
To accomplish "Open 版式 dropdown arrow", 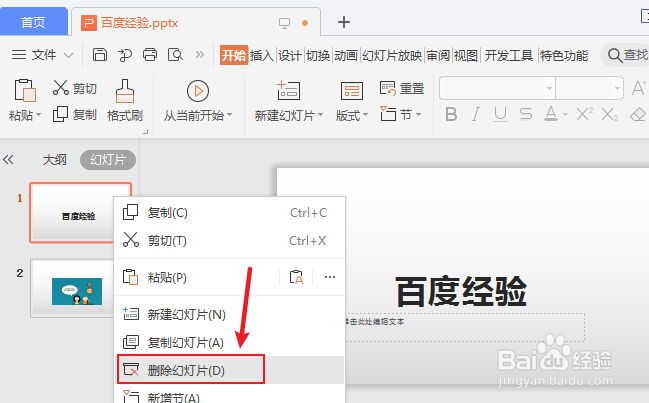I will tap(365, 115).
